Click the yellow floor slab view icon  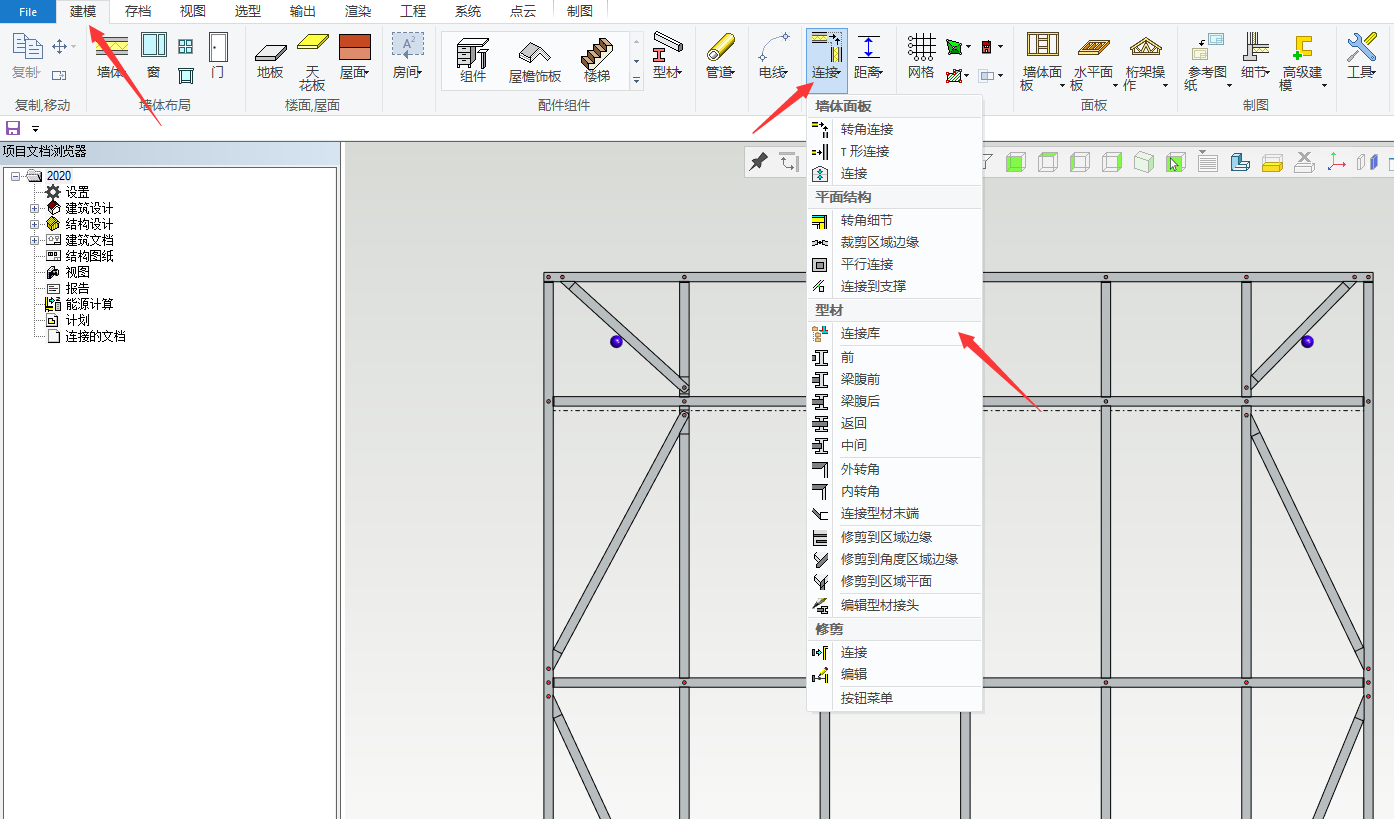(1272, 162)
